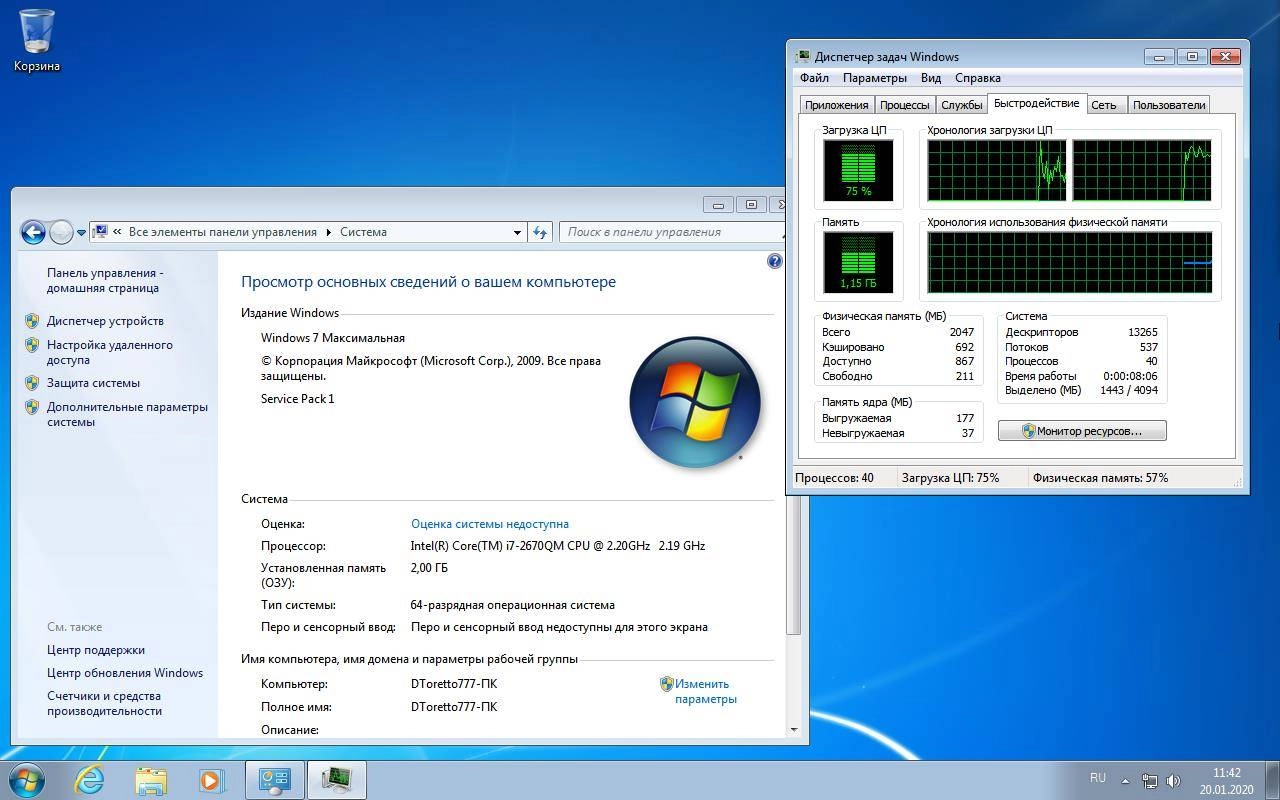
Task: Switch to the Процессы tab
Action: [905, 105]
